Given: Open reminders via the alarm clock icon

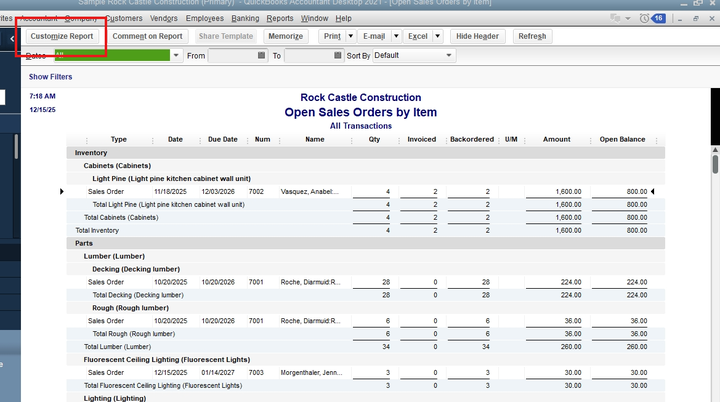Looking at the screenshot, I should click(x=644, y=18).
